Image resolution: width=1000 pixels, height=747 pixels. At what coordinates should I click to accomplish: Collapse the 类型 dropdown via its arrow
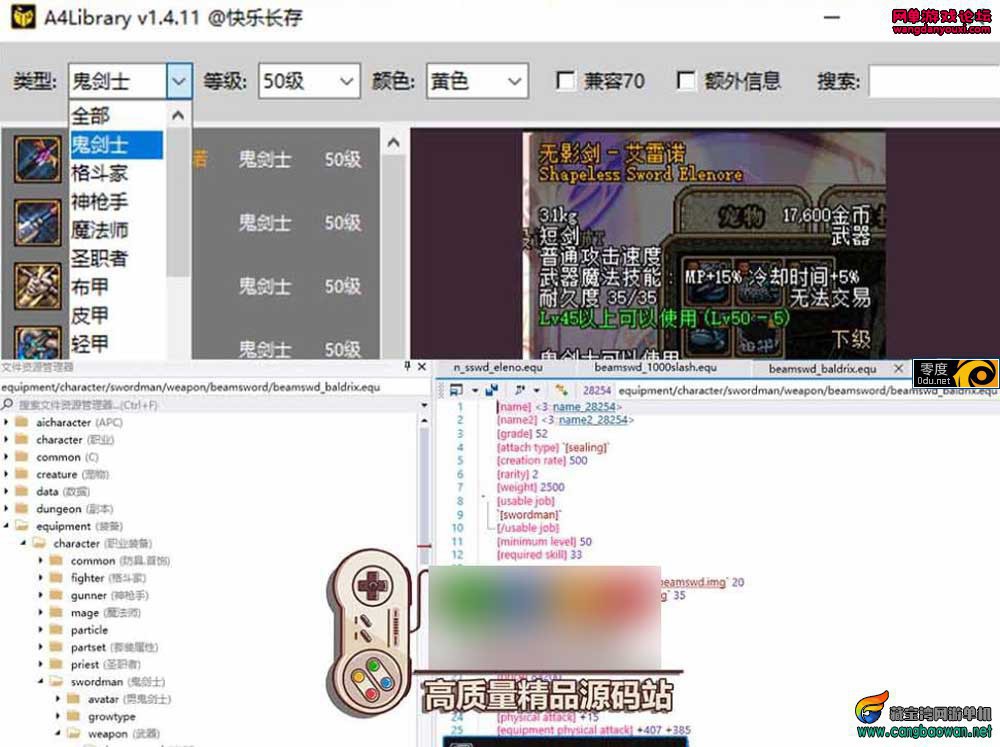click(x=179, y=81)
